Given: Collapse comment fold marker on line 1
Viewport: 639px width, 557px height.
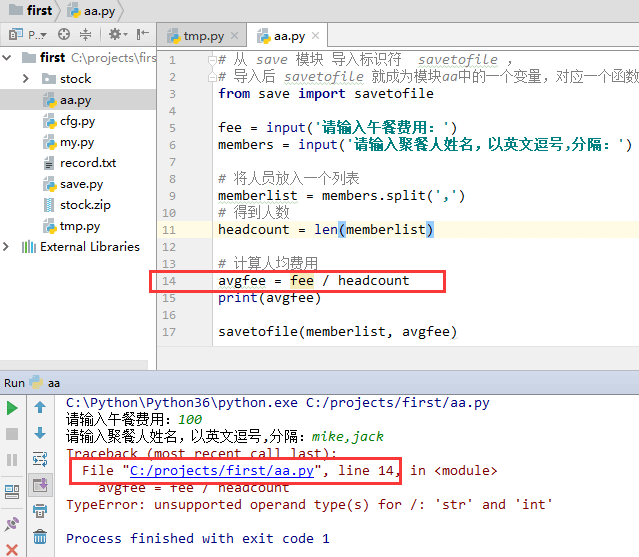Looking at the screenshot, I should click(212, 60).
